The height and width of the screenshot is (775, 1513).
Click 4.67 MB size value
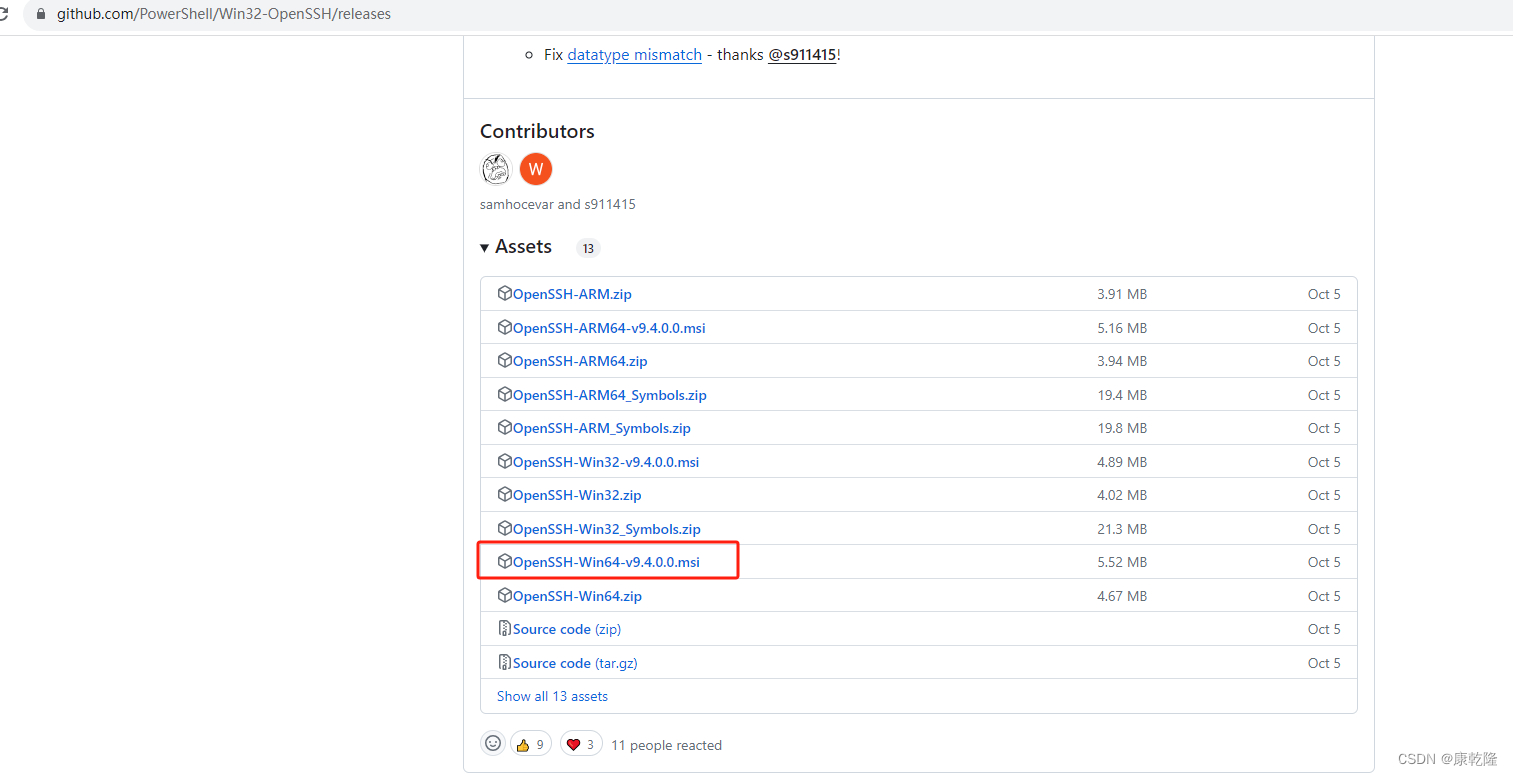tap(1122, 596)
